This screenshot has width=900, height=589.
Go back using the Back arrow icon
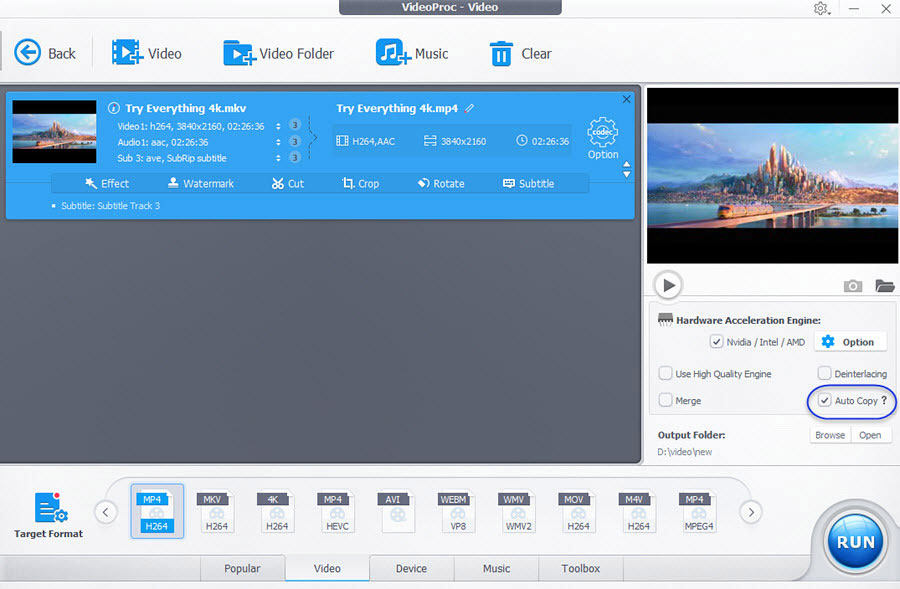(x=27, y=53)
